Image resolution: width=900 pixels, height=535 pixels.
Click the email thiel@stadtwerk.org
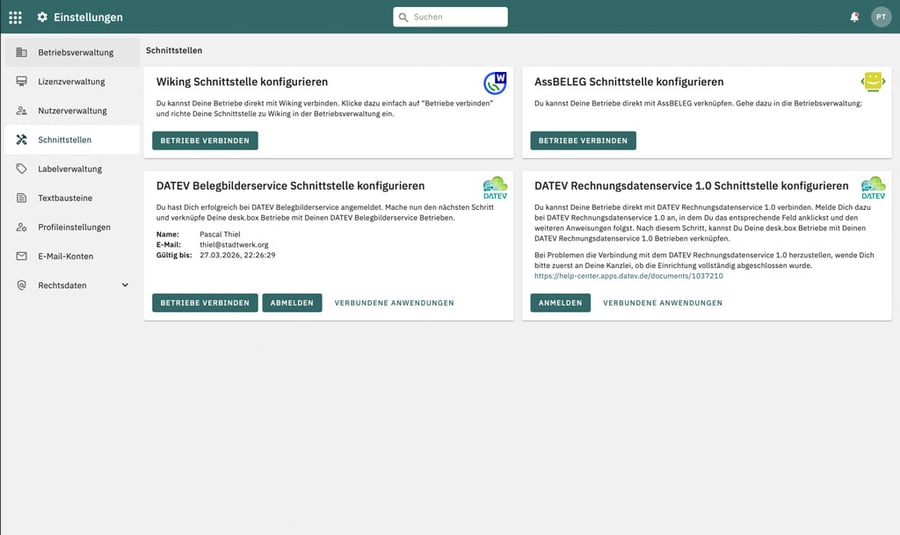(234, 245)
